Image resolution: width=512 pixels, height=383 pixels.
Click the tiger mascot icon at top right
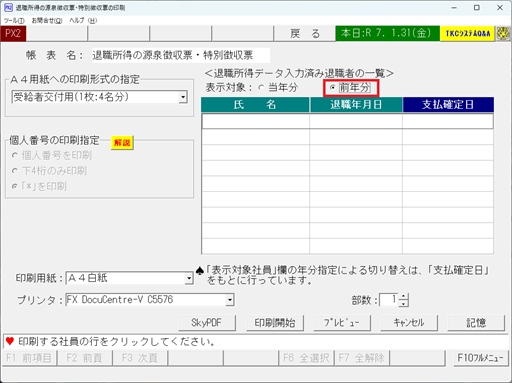[x=503, y=34]
